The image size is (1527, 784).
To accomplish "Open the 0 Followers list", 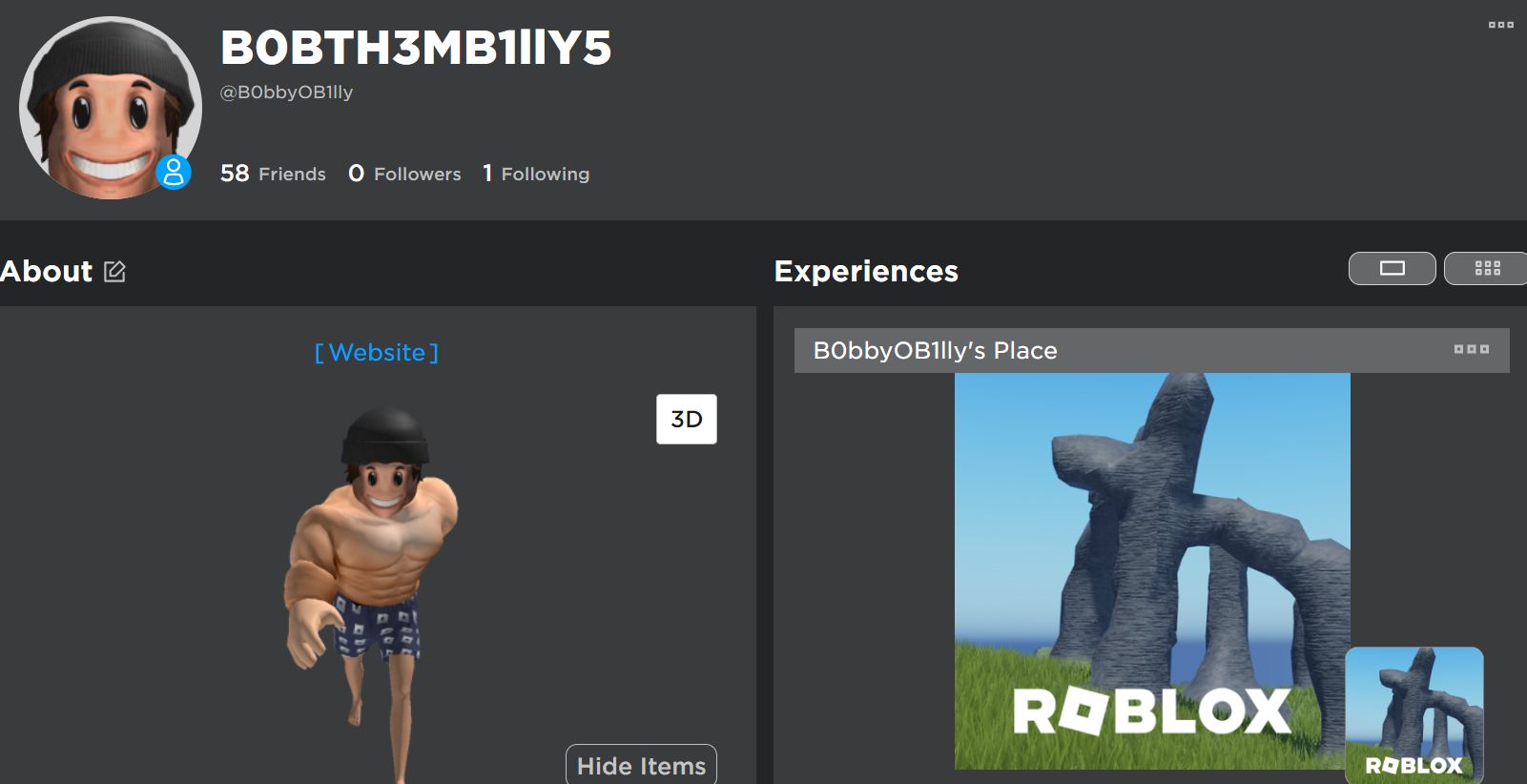I will tap(404, 174).
